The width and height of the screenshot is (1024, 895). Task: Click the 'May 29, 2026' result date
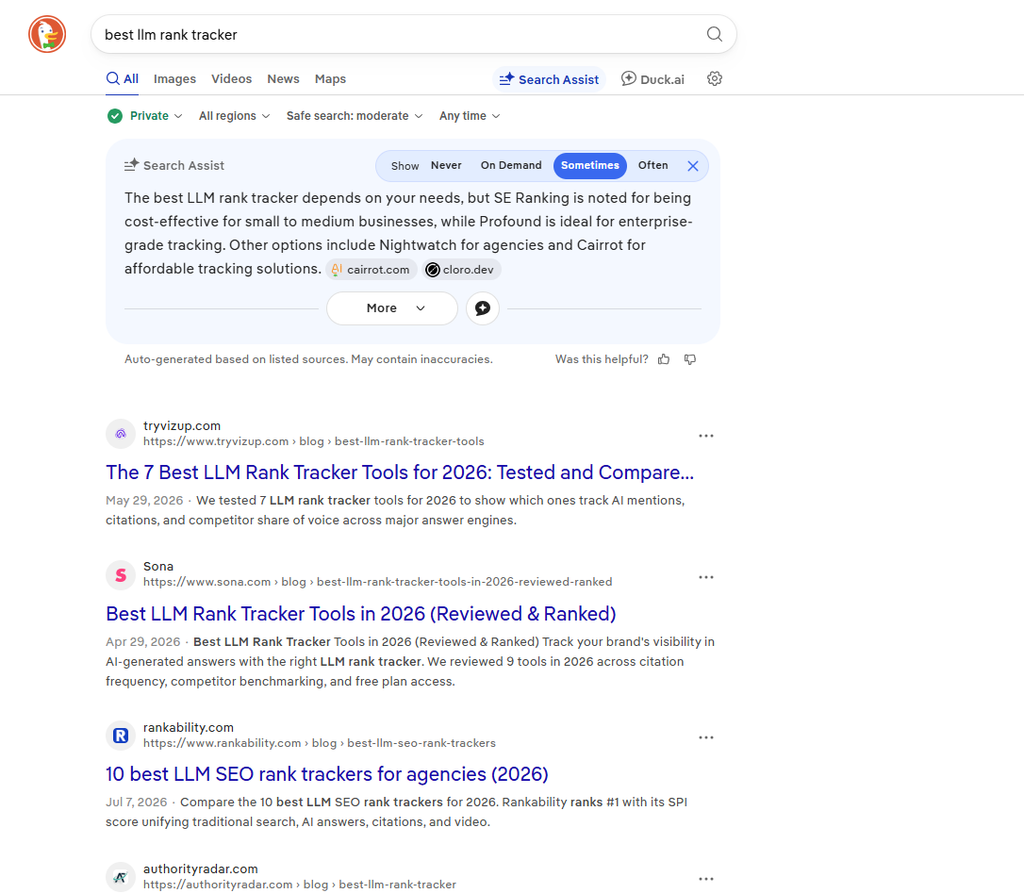pos(144,500)
